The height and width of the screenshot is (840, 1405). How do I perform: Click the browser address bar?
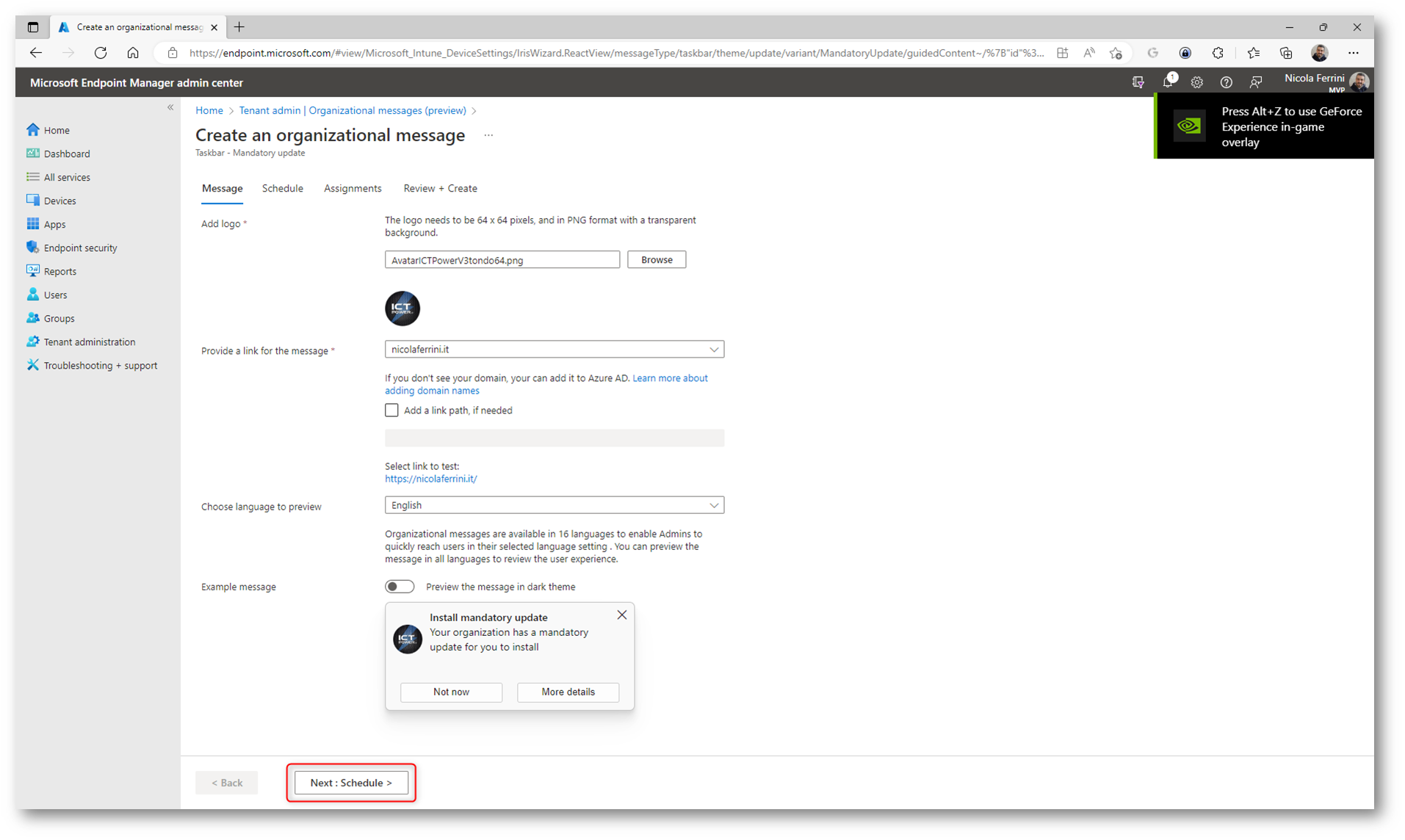[617, 53]
